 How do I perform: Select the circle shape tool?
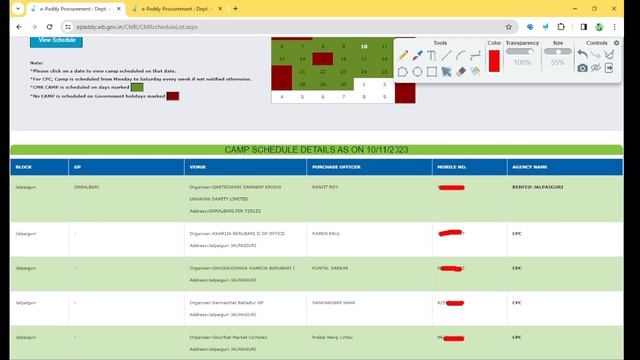pos(417,72)
